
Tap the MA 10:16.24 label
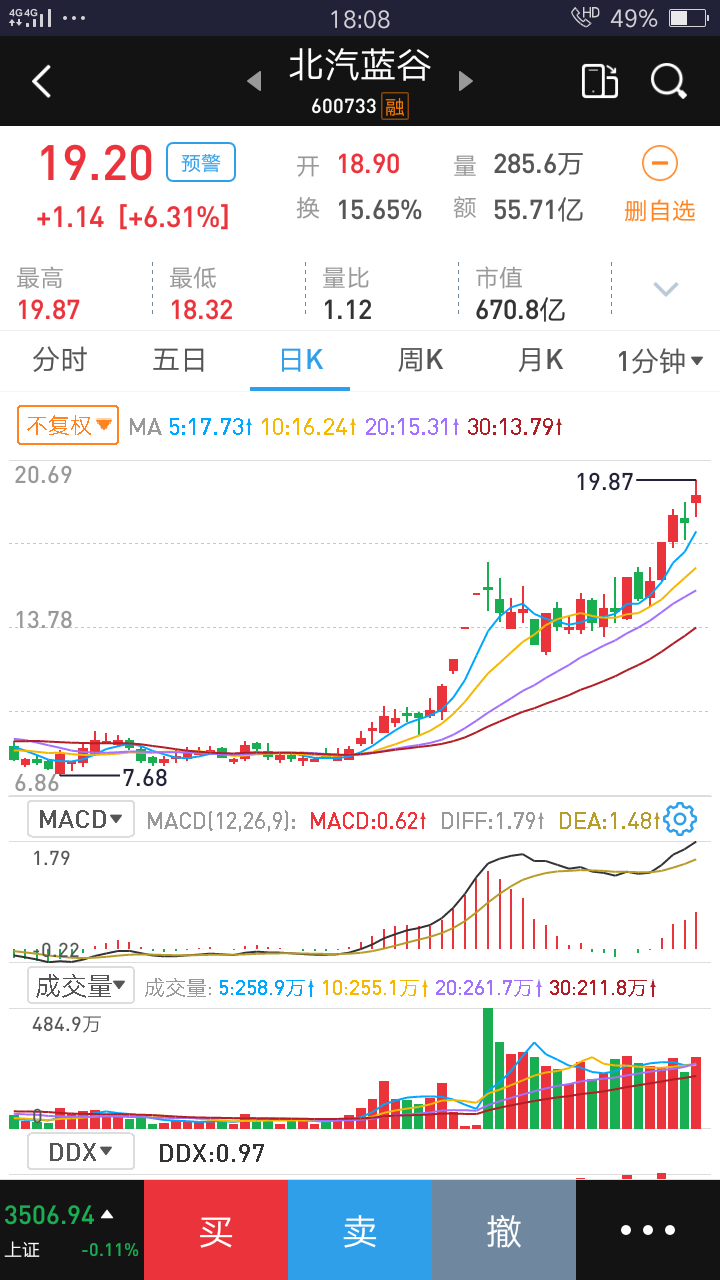click(x=309, y=427)
